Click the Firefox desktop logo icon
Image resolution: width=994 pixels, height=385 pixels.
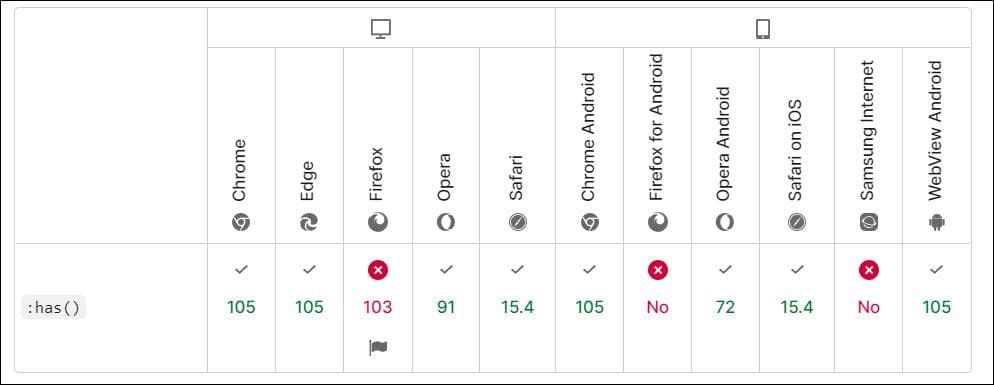click(x=378, y=222)
